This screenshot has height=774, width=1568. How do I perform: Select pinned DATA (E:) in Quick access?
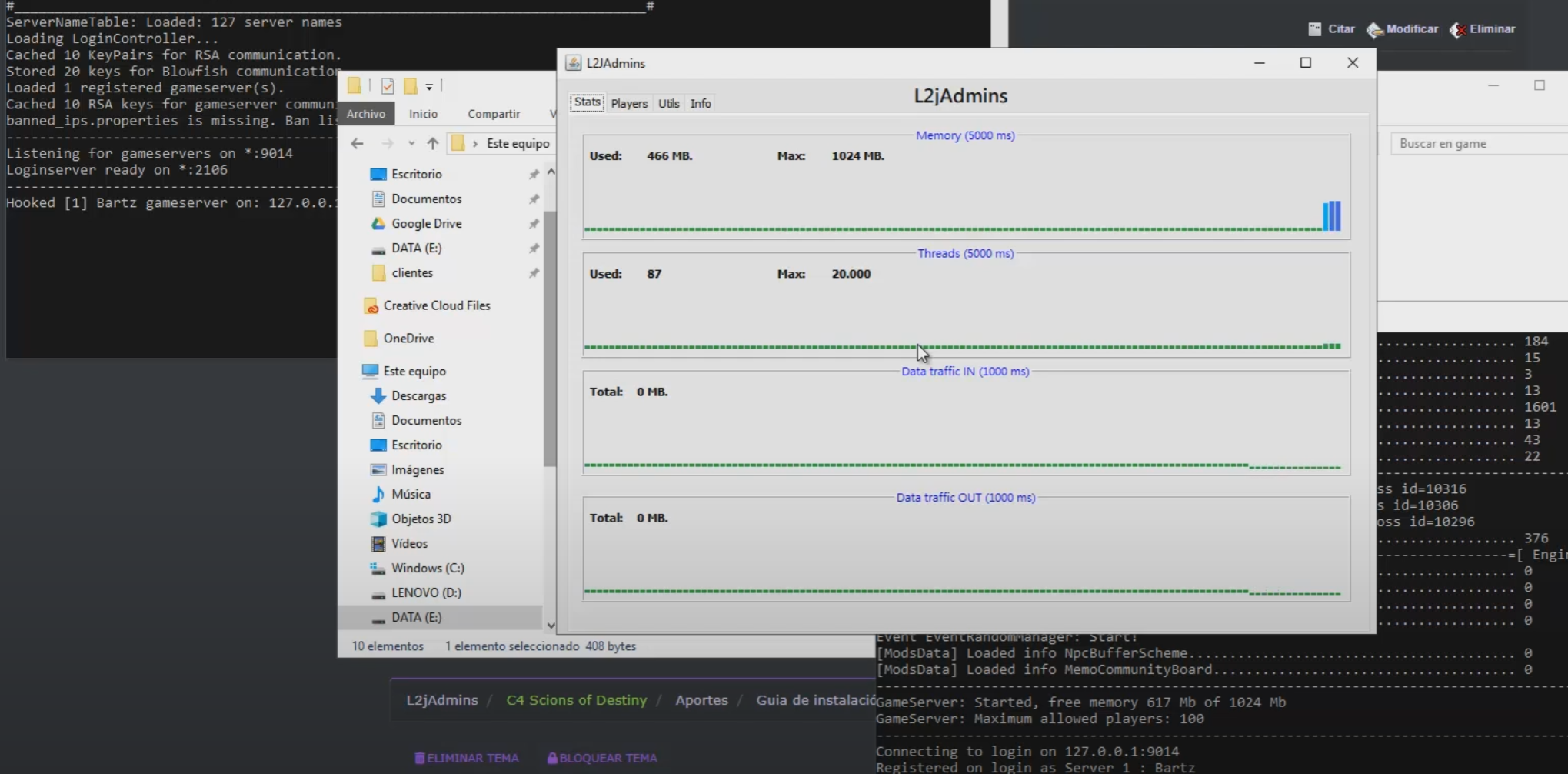pyautogui.click(x=417, y=248)
